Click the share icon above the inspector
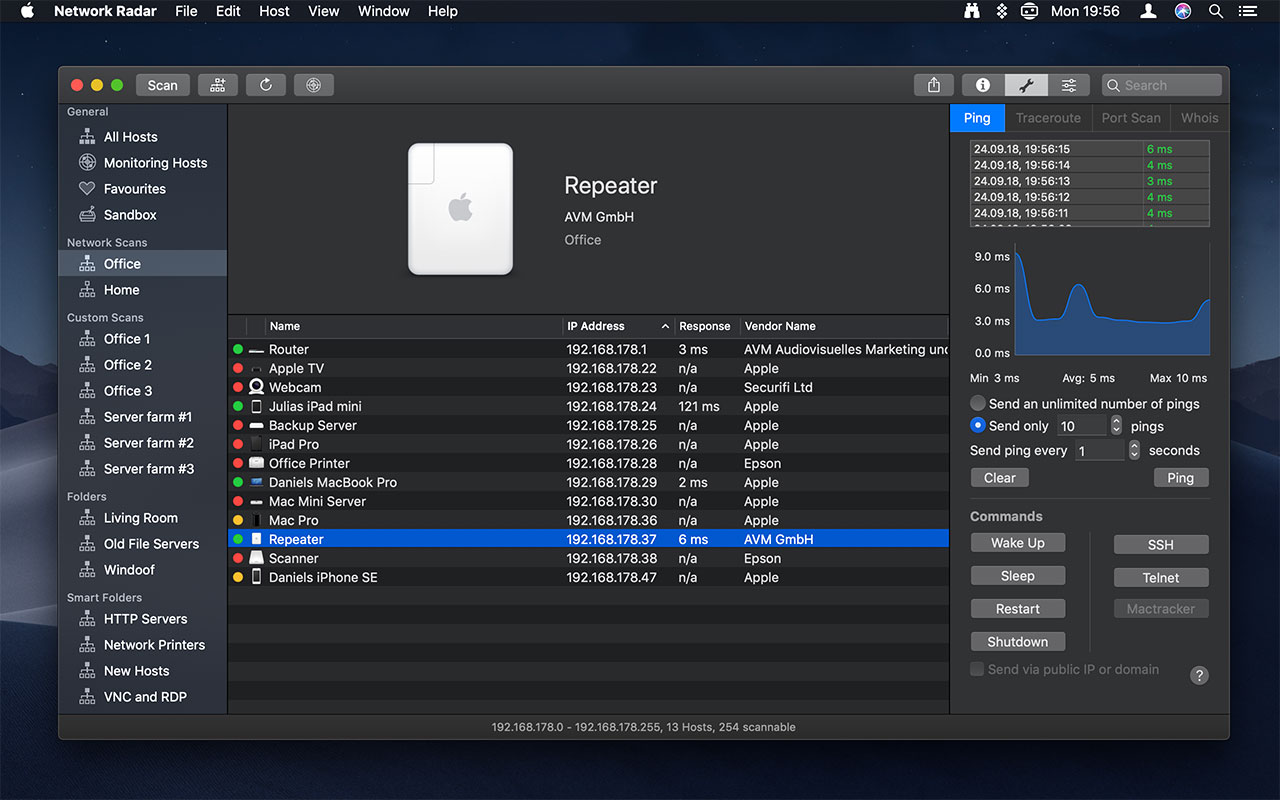This screenshot has height=800, width=1280. point(933,85)
